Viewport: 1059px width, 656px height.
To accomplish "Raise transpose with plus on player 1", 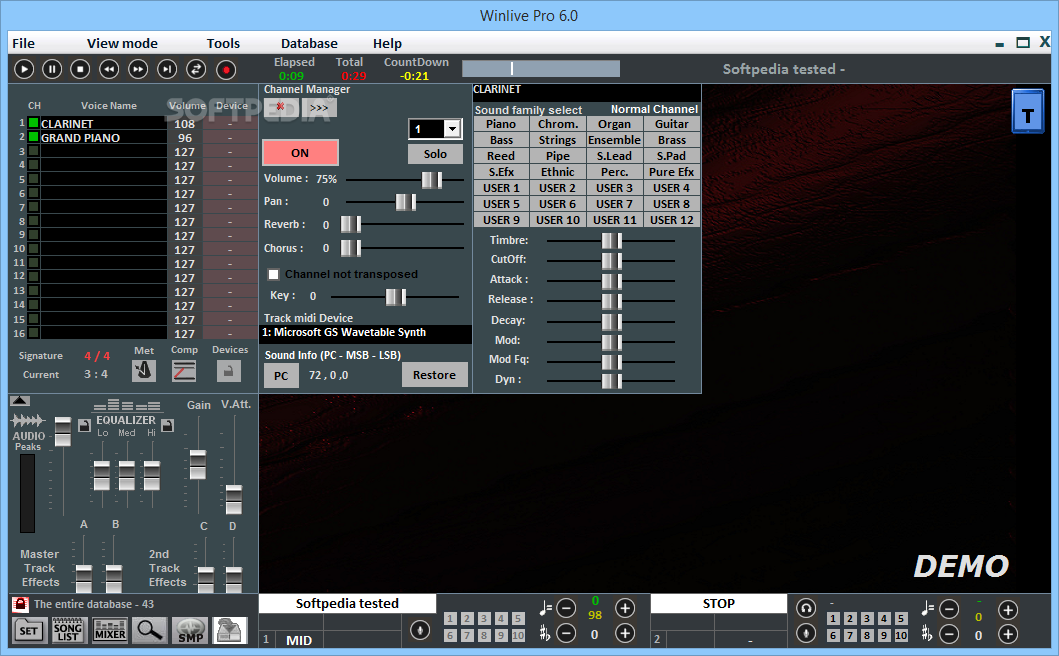I will pyautogui.click(x=625, y=633).
